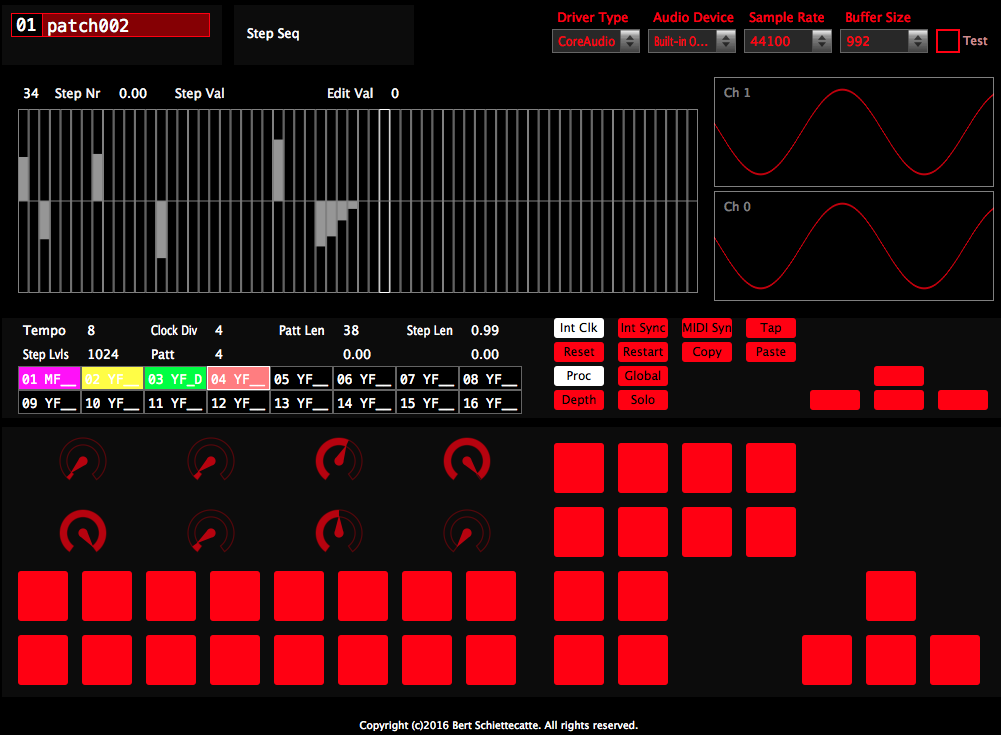The image size is (1001, 735).
Task: Click the Patt Len value 38
Action: pyautogui.click(x=351, y=330)
